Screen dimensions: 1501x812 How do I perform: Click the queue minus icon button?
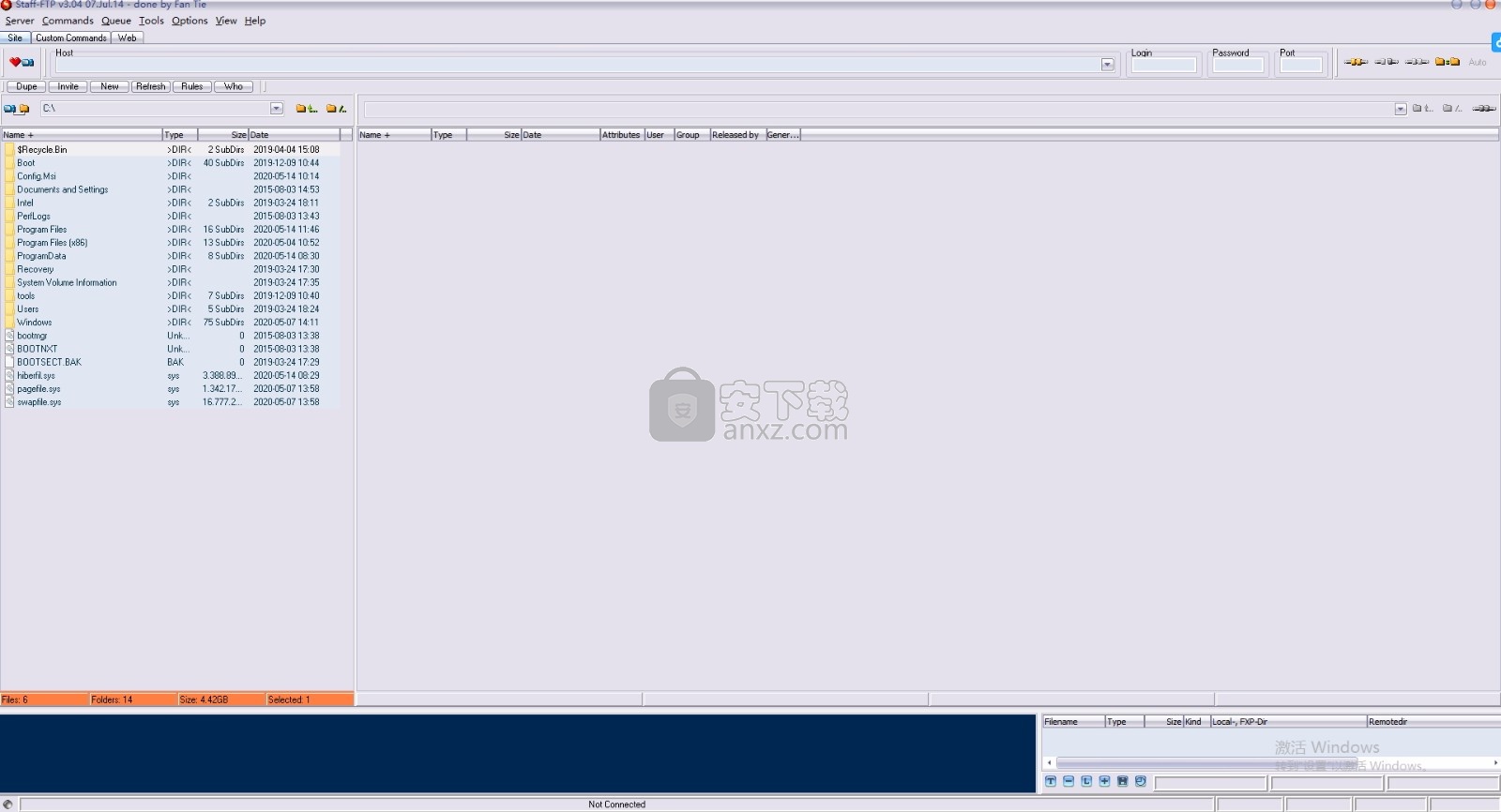click(x=1069, y=781)
